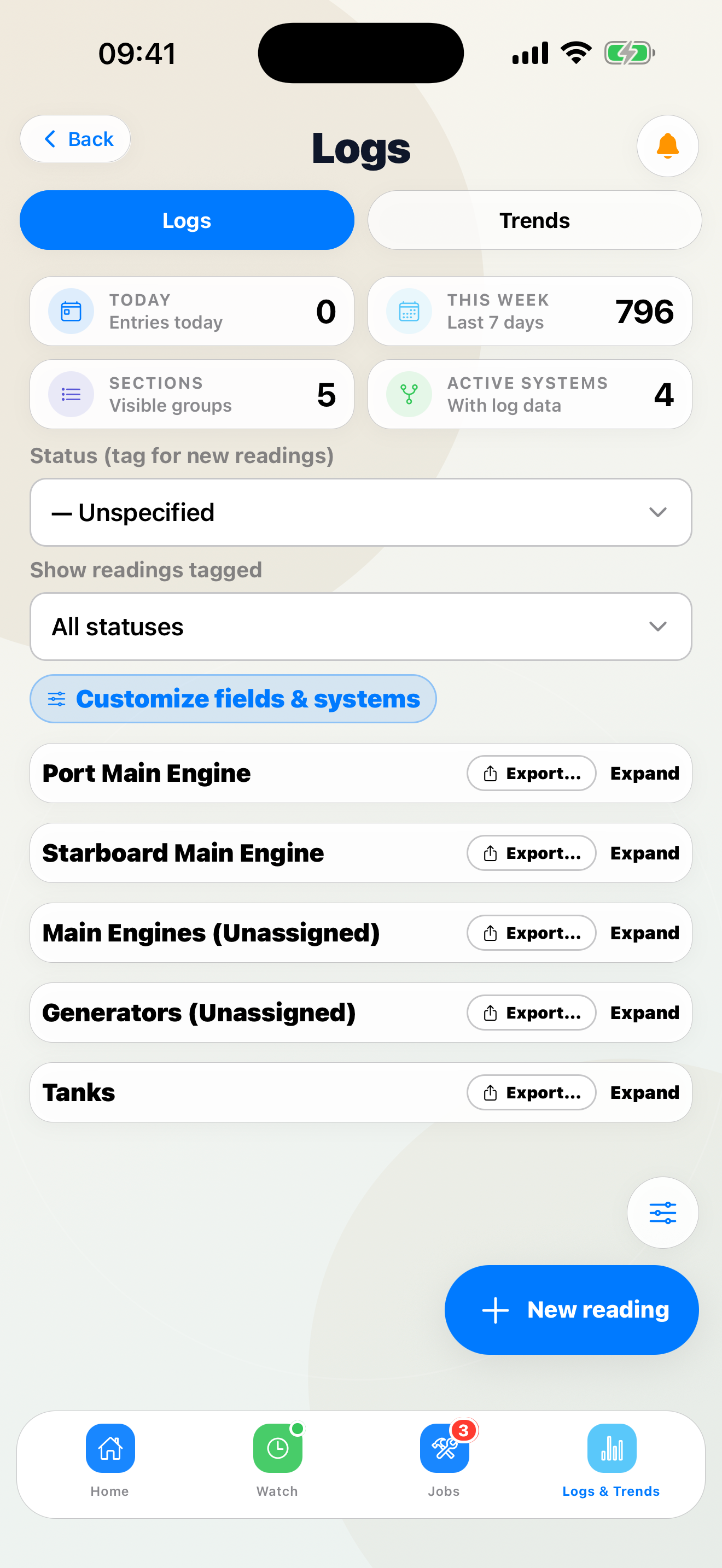Open notifications bell icon
This screenshot has height=1568, width=722.
coord(667,146)
